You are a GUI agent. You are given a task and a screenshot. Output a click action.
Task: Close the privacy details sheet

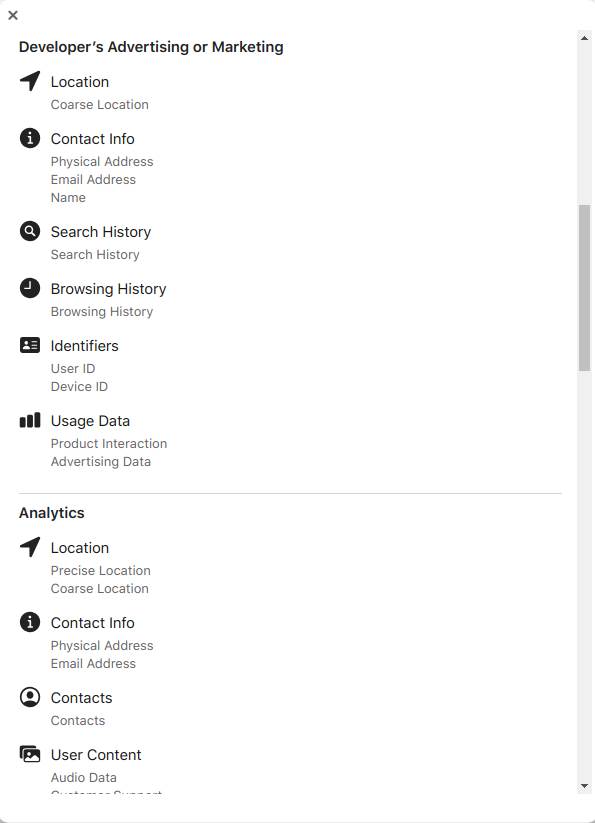(x=13, y=14)
